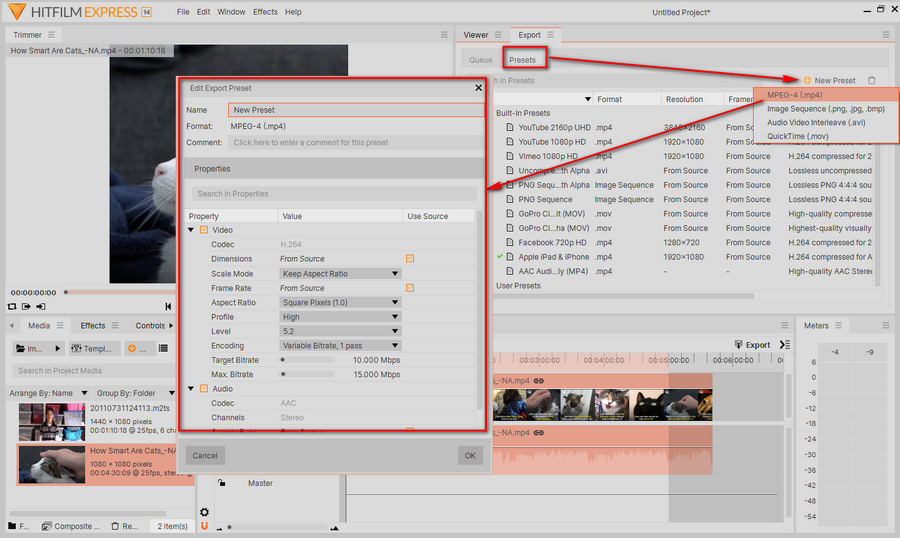Open the Window menu
This screenshot has width=900, height=538.
tap(231, 12)
